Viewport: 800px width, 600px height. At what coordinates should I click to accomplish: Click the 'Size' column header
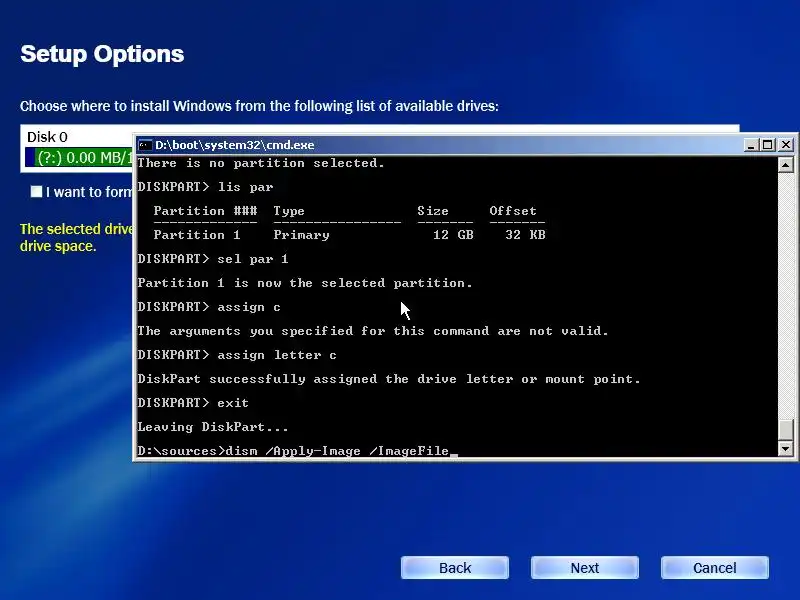[433, 211]
